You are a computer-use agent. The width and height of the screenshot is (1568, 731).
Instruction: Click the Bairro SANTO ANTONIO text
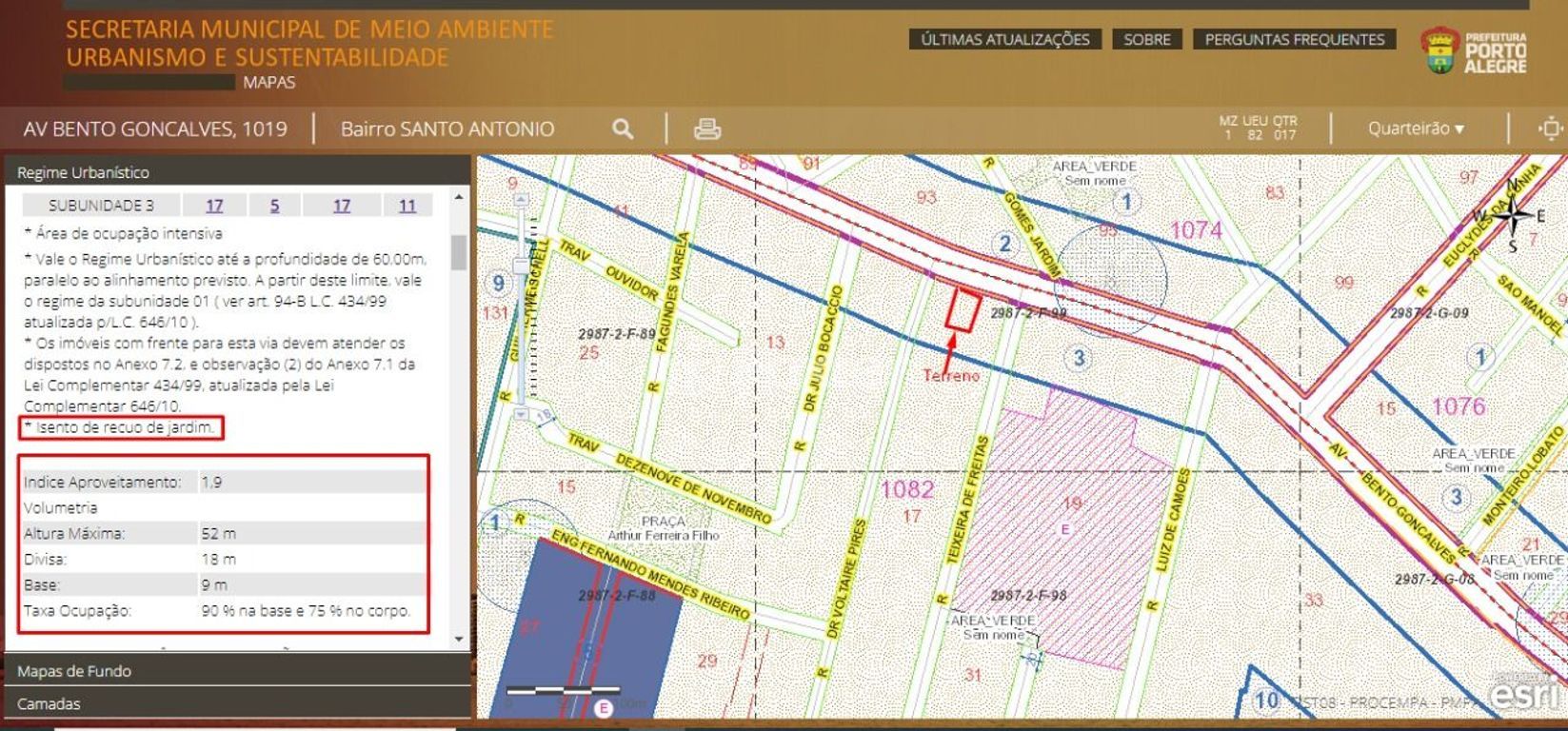tap(447, 128)
